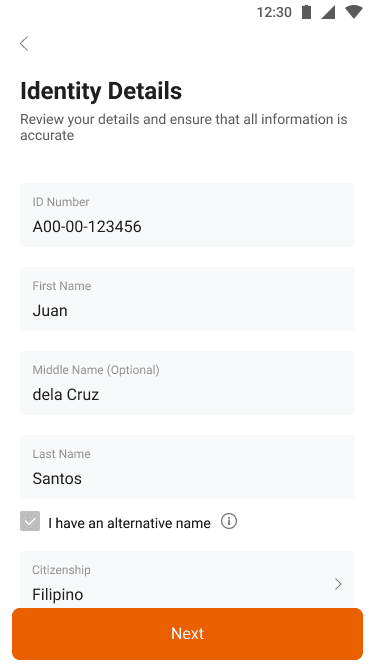Edit the ID Number field A00-00-123456
The image size is (375, 667).
[x=187, y=215]
